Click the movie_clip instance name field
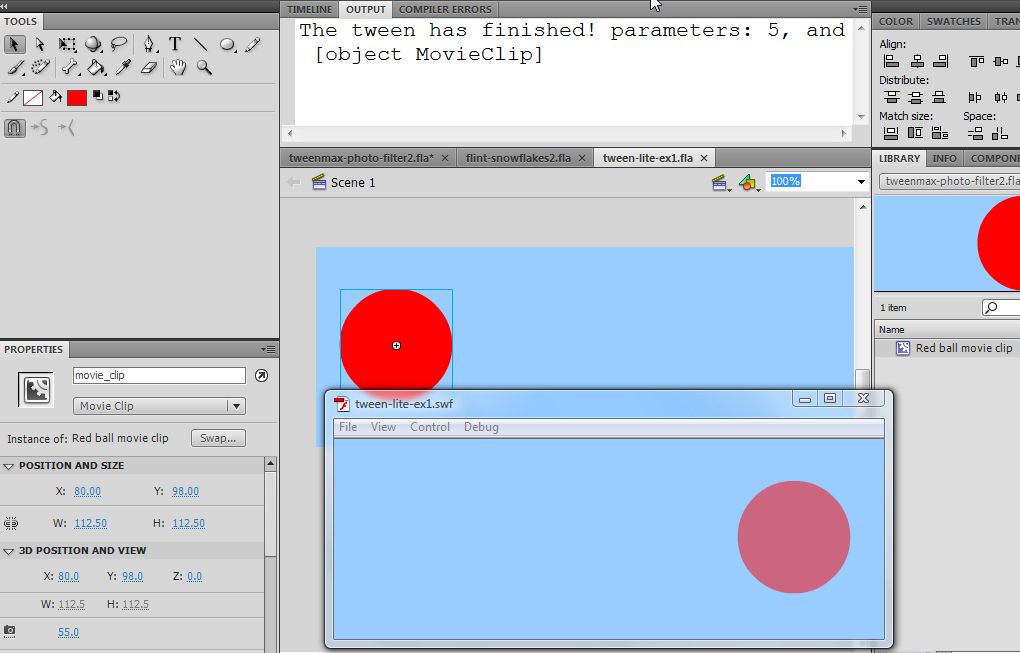 159,376
